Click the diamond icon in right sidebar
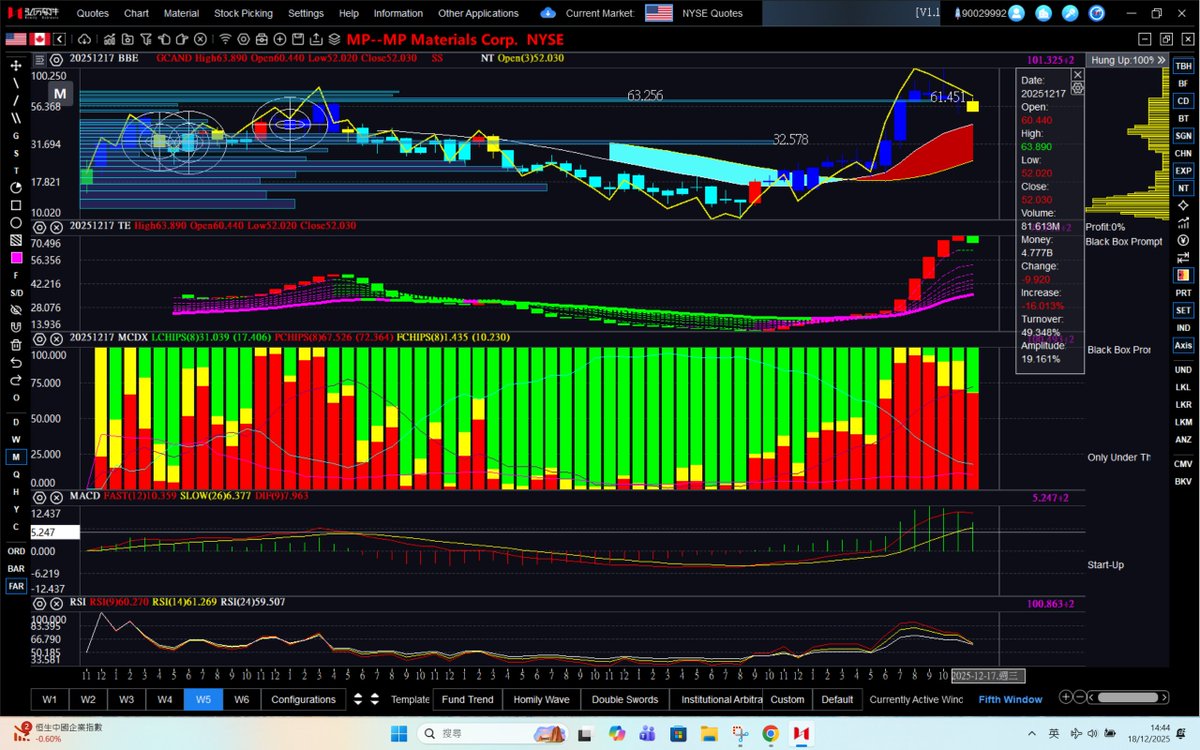 pos(1183,206)
